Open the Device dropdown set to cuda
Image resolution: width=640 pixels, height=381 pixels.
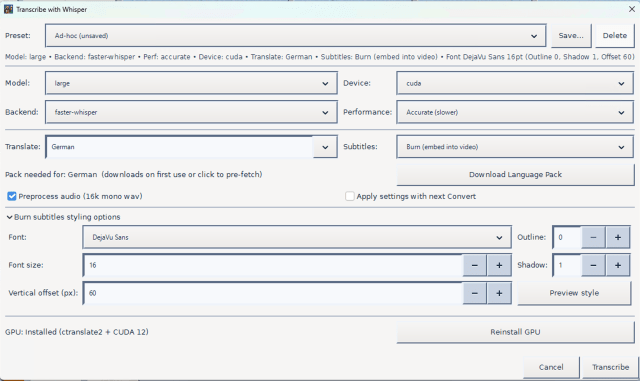(x=515, y=83)
